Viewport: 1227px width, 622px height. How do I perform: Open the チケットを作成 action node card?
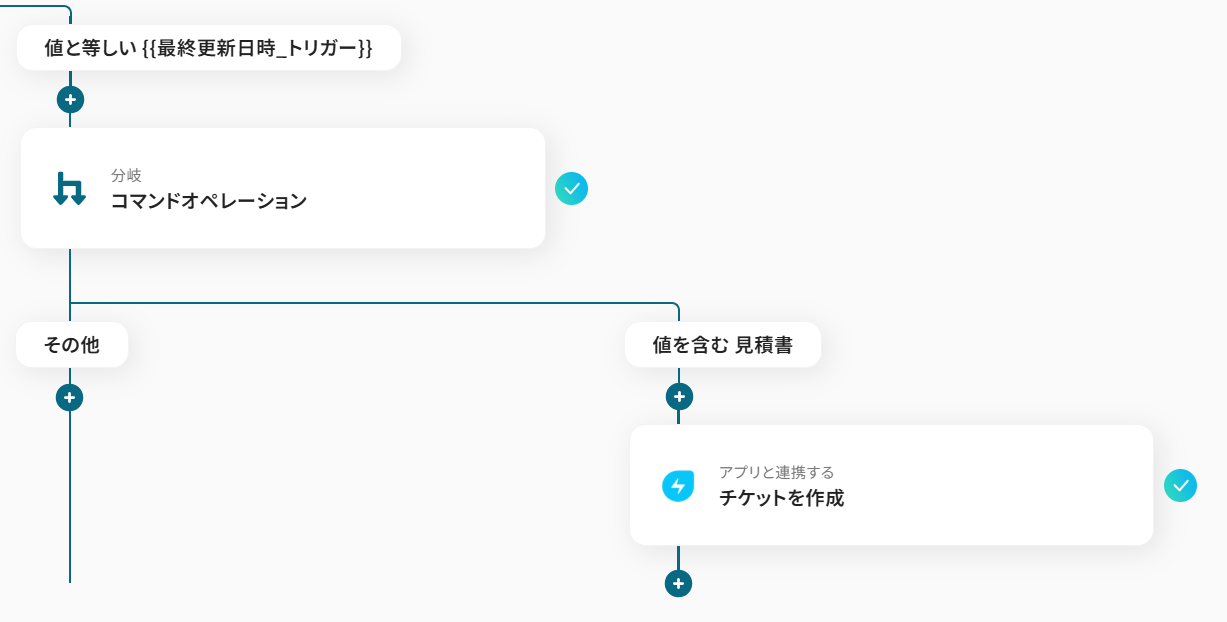(890, 485)
